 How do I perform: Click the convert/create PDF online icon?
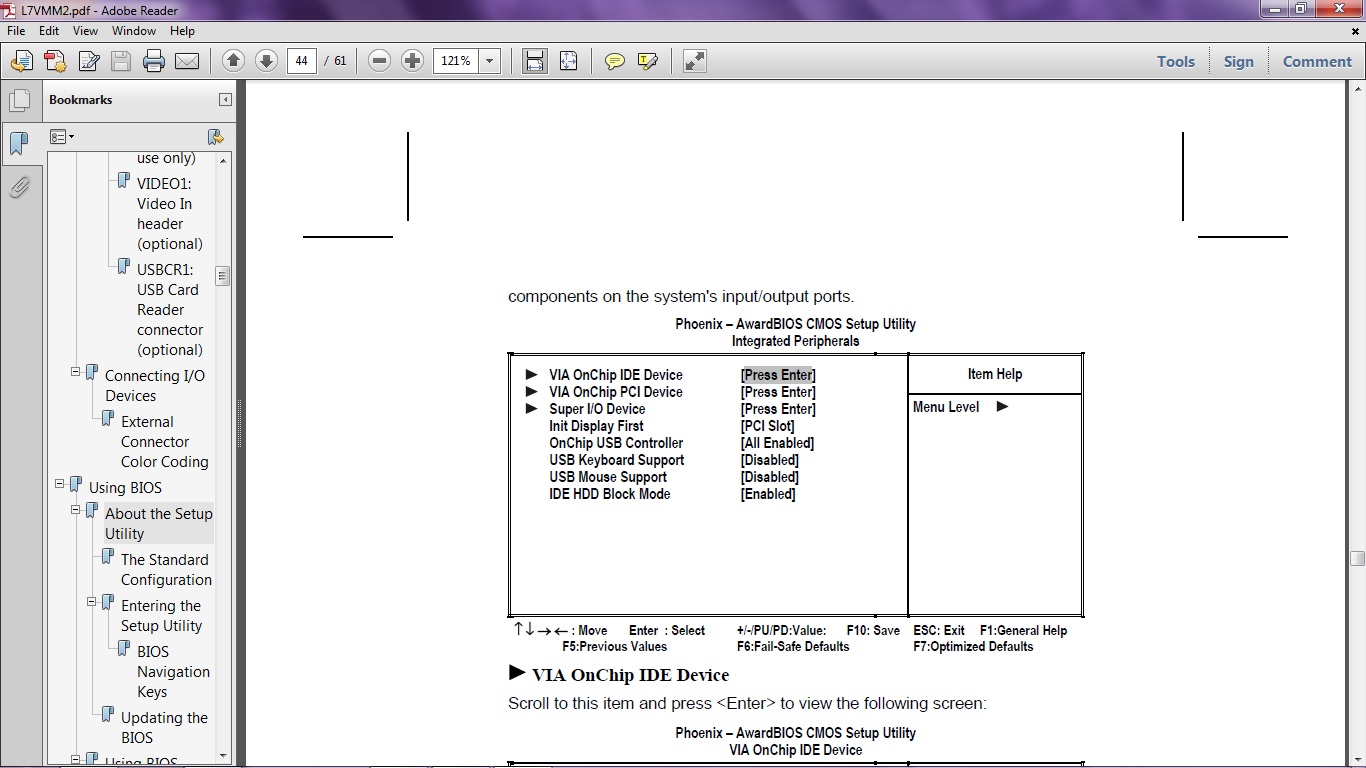tap(21, 61)
